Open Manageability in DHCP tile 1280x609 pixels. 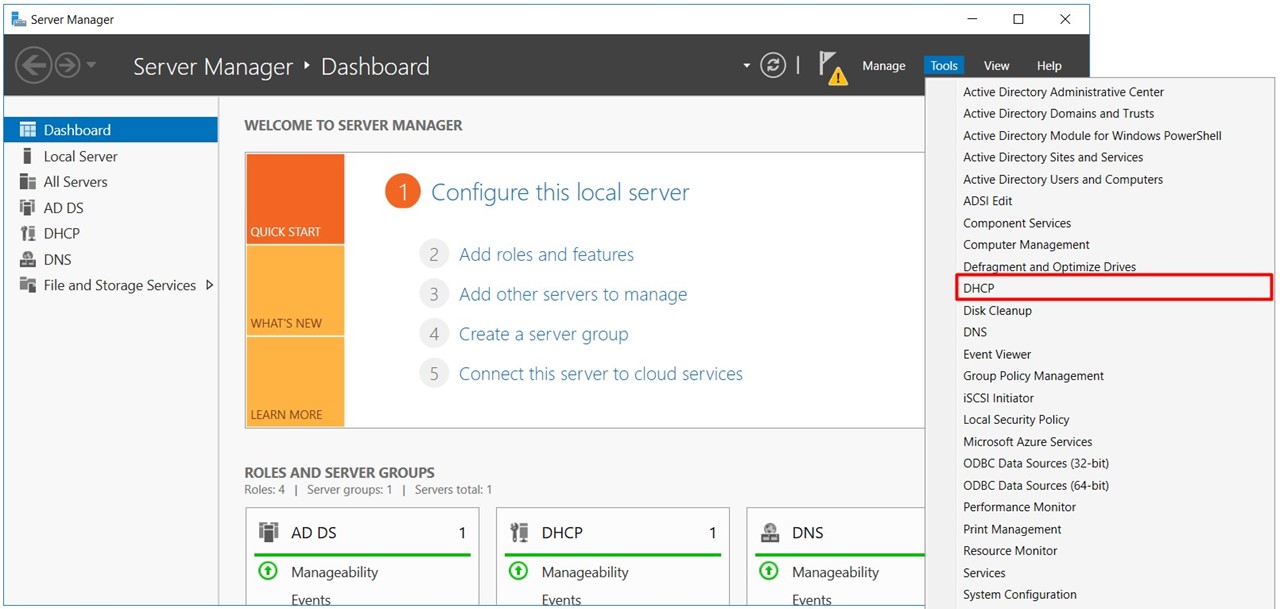point(585,572)
